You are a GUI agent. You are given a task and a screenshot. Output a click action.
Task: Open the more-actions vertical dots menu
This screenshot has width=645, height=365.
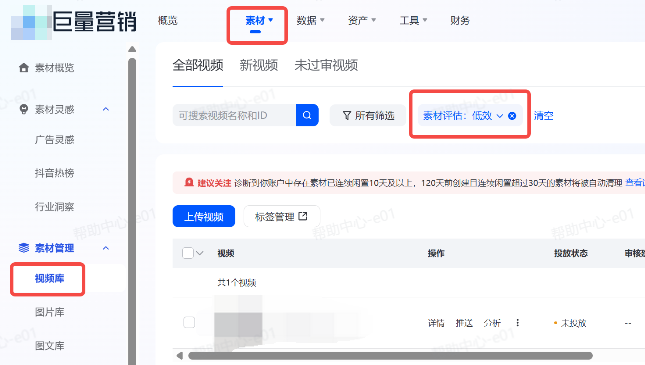(x=517, y=323)
